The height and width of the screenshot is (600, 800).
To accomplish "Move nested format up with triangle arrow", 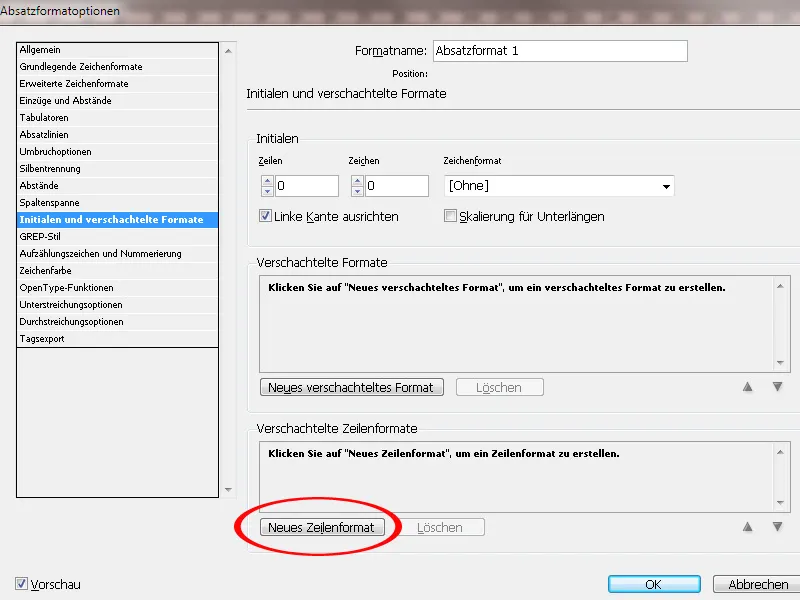I will pyautogui.click(x=747, y=387).
